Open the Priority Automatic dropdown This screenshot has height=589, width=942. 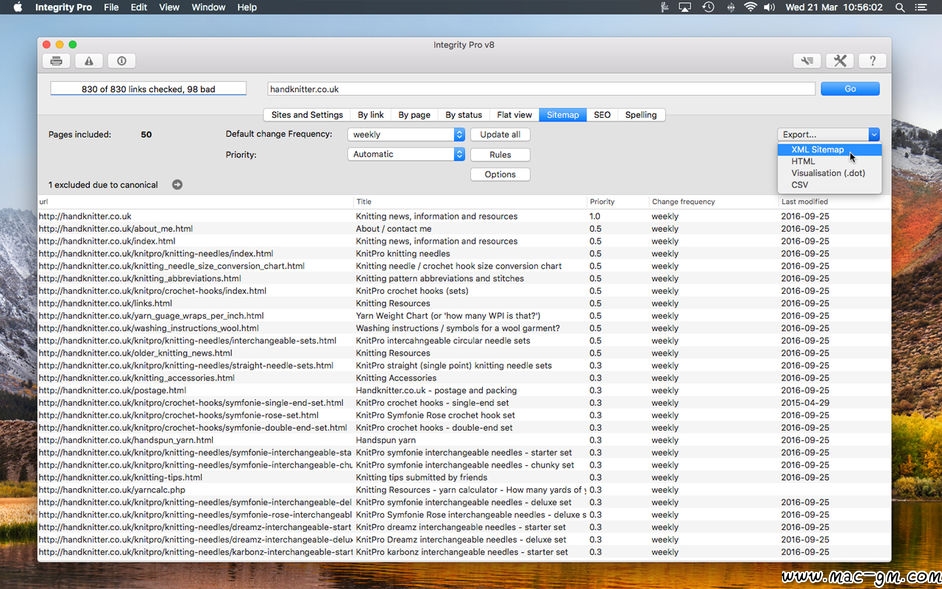pyautogui.click(x=406, y=154)
